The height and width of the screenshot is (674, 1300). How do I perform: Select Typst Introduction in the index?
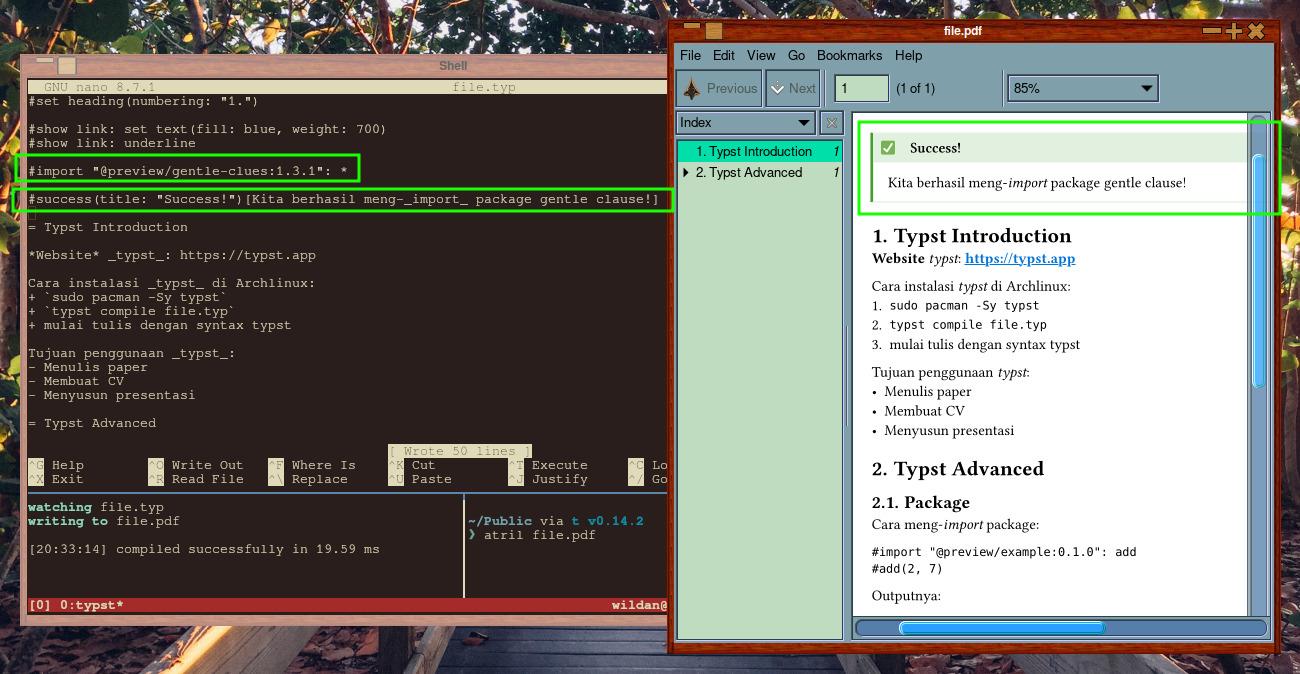[754, 152]
